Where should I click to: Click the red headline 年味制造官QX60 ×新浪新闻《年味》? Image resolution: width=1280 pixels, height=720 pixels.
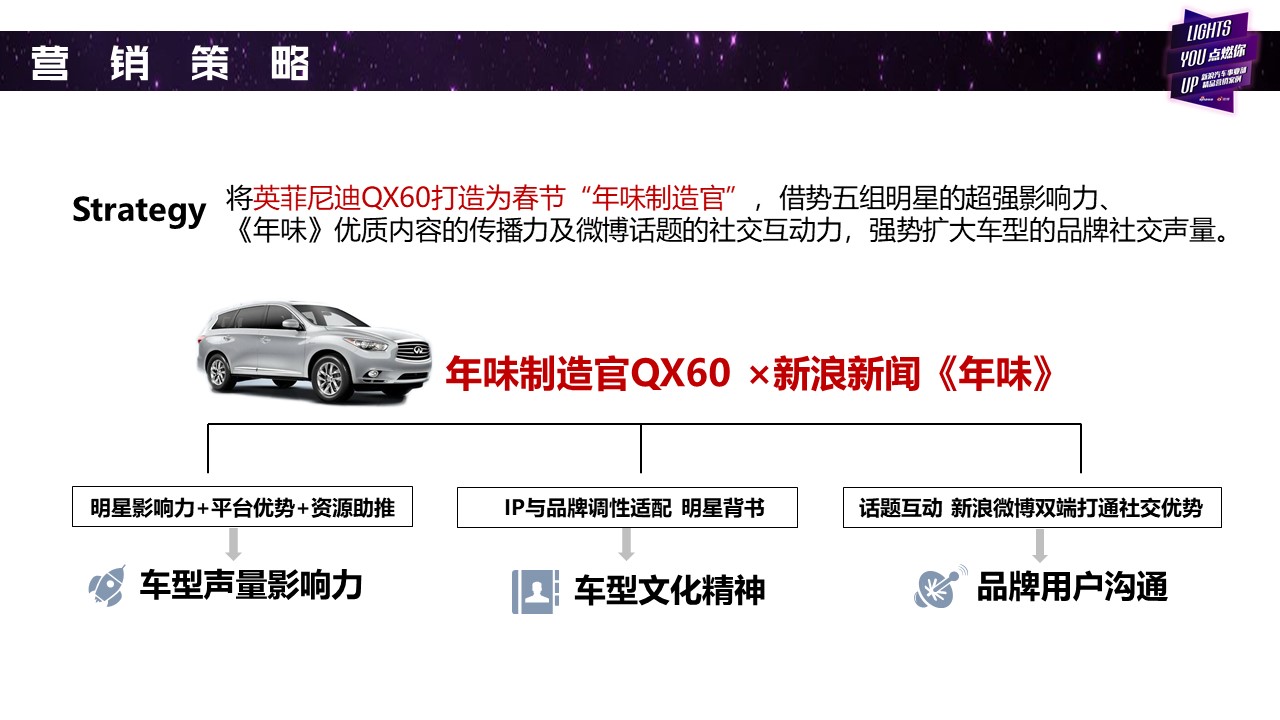[751, 374]
